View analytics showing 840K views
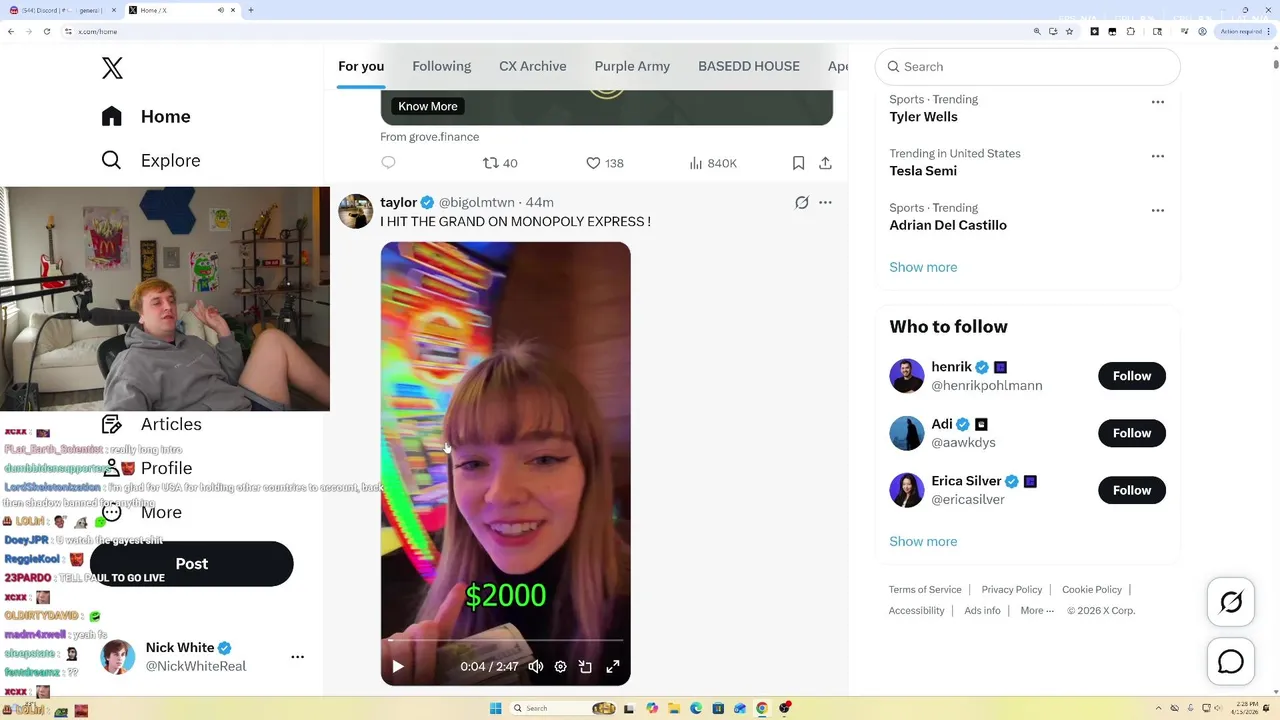The image size is (1280, 720). (x=713, y=163)
